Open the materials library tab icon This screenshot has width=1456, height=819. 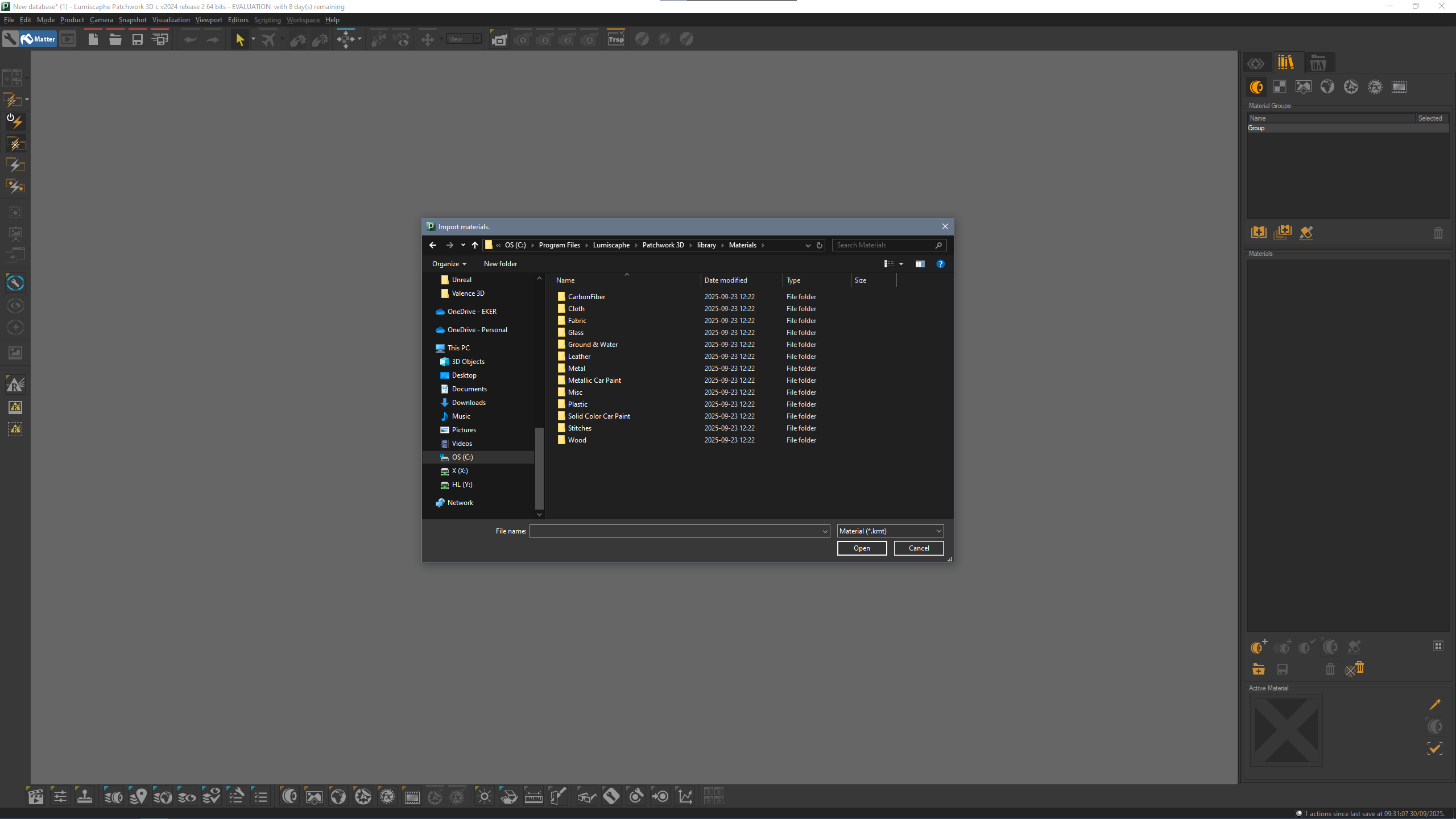[1257, 87]
